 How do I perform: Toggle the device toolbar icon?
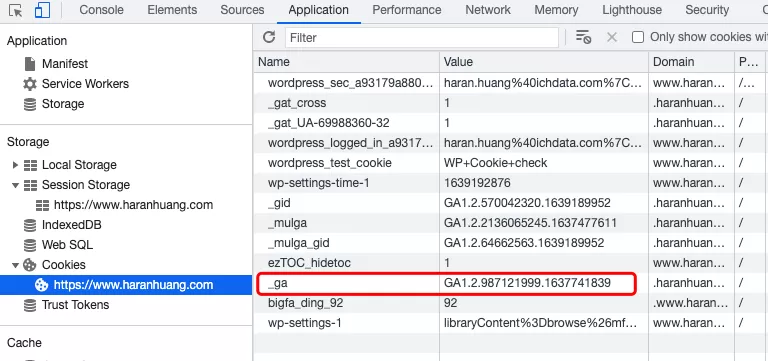pyautogui.click(x=42, y=10)
